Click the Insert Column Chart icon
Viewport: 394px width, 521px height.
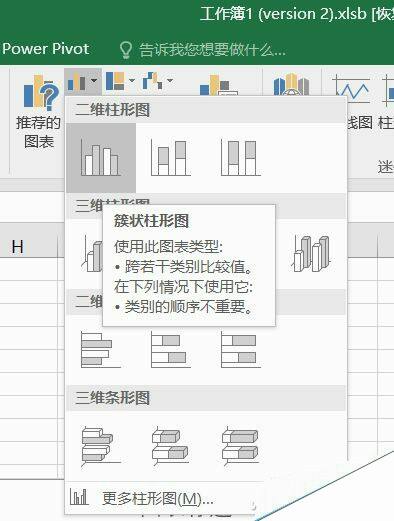[76, 81]
